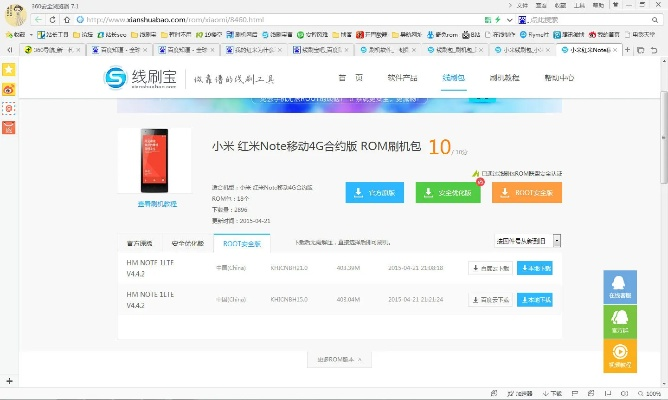Go back with the browser back arrow

[39, 20]
